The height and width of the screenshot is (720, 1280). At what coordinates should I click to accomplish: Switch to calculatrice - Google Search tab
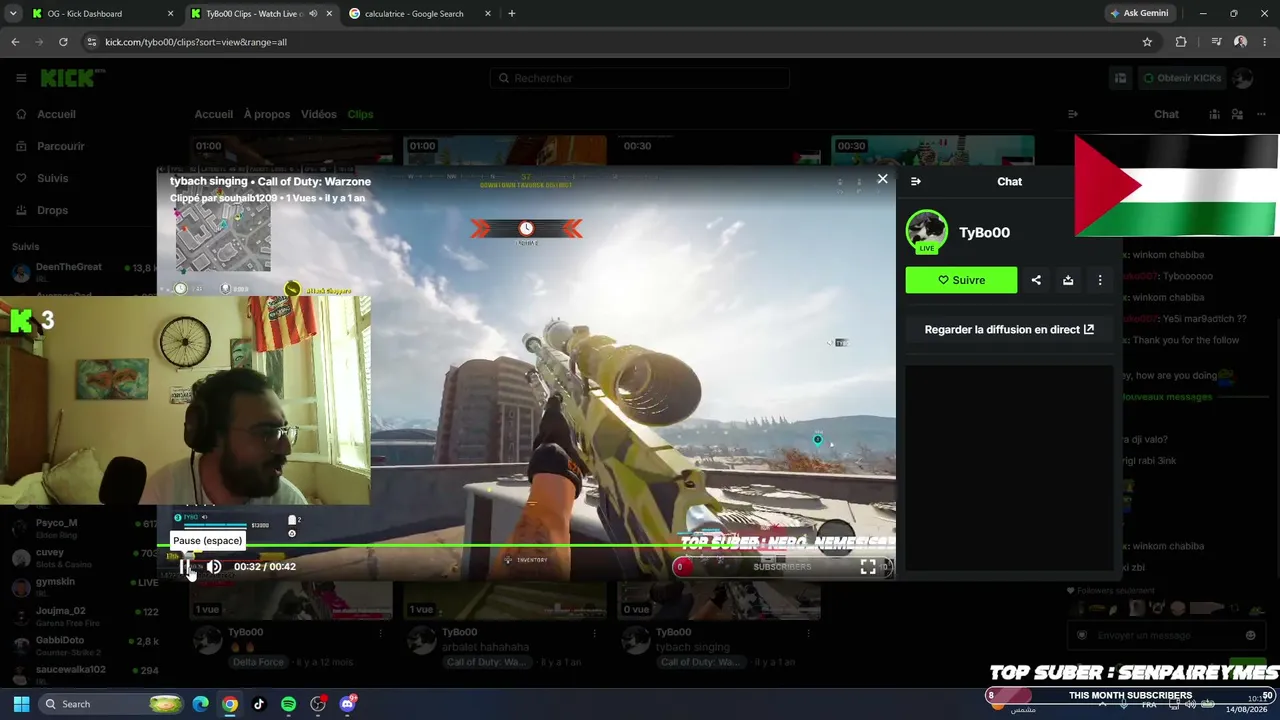click(420, 14)
